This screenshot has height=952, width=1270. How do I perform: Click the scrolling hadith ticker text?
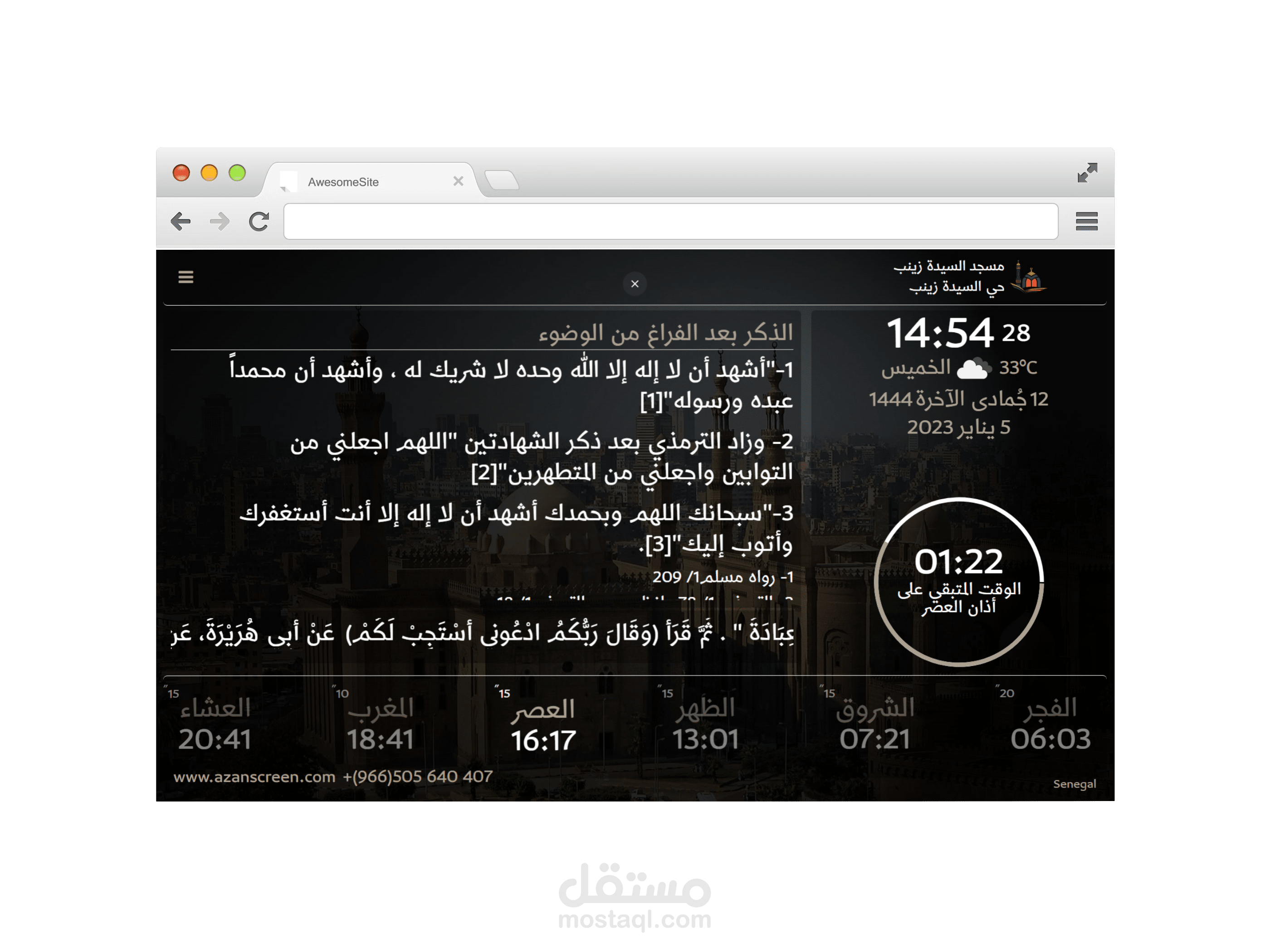[482, 633]
